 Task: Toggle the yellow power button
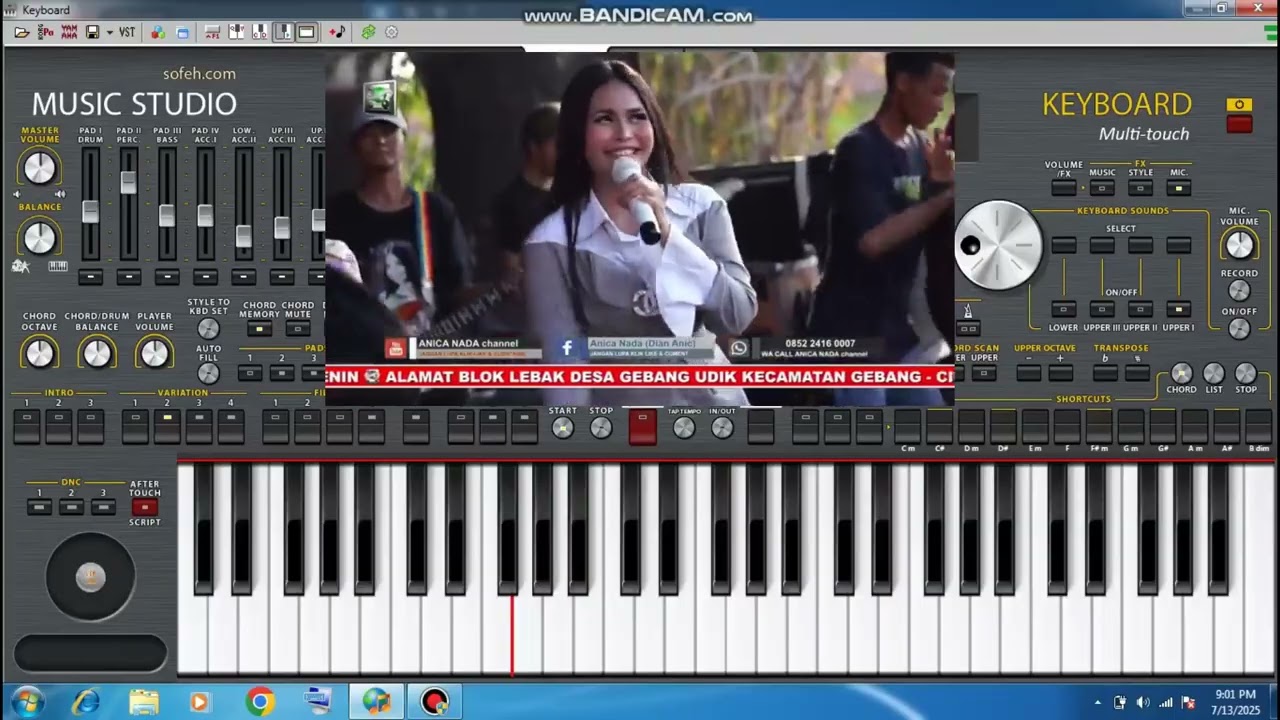pos(1239,105)
